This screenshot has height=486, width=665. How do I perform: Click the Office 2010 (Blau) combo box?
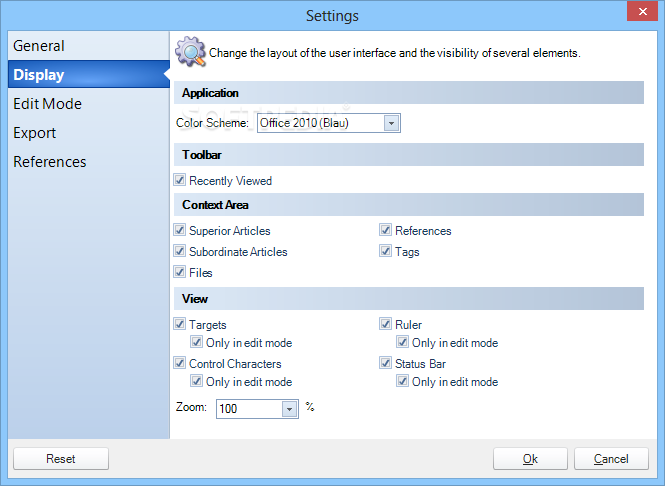tap(329, 123)
